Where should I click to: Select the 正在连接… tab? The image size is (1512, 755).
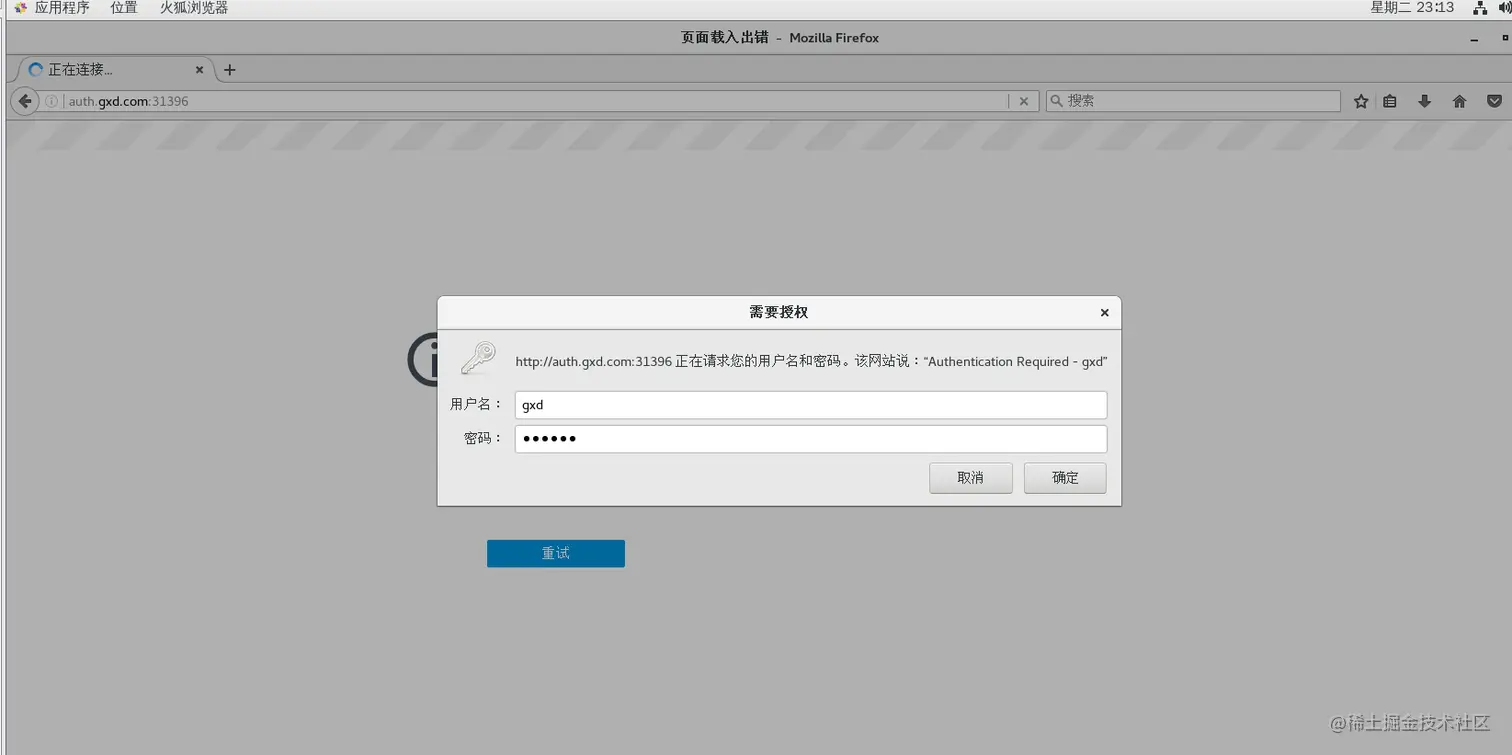[x=115, y=70]
